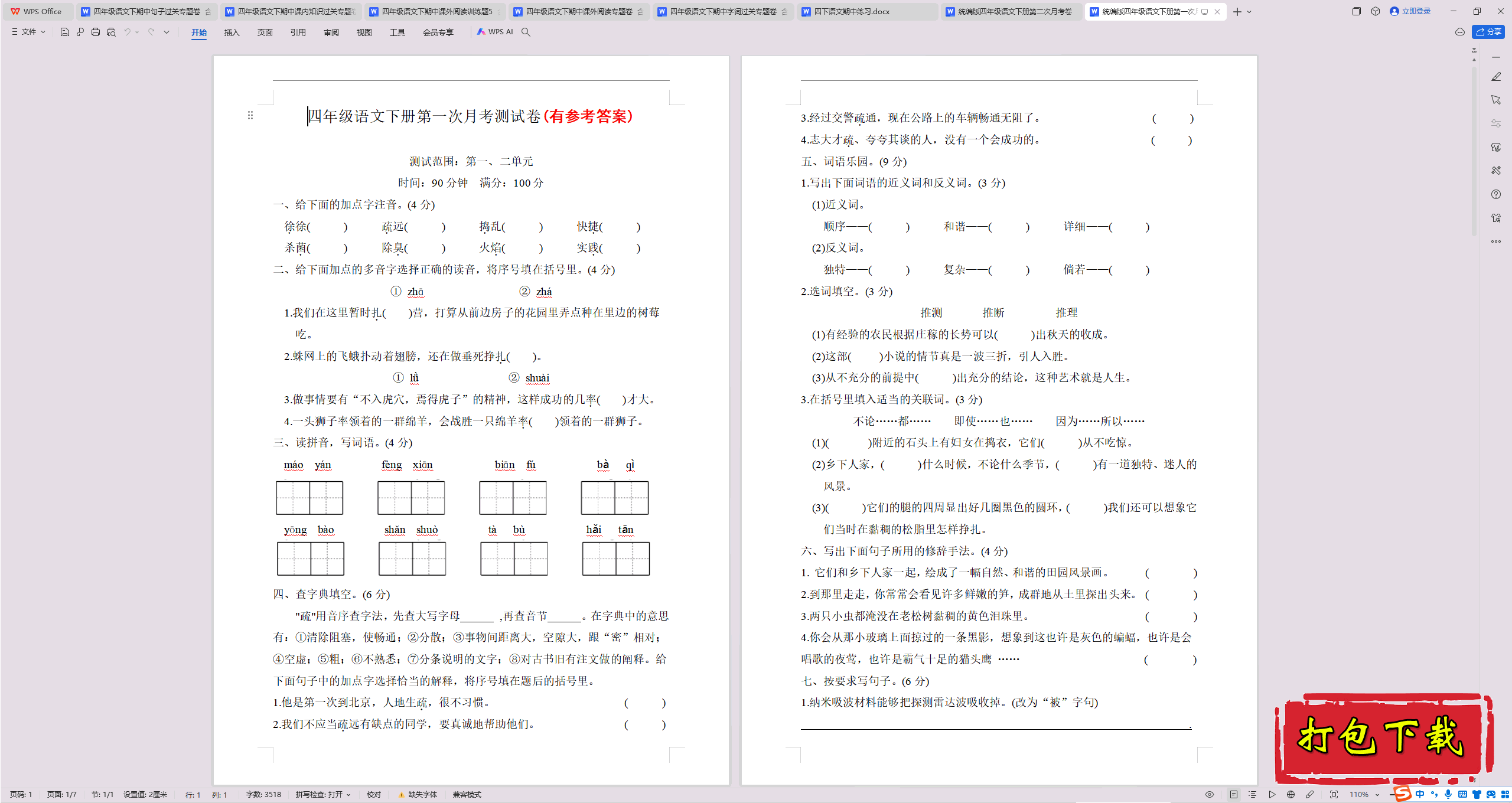Open the more options ellipsis in right sidebar
Viewport: 1512px width, 803px height.
1495,241
